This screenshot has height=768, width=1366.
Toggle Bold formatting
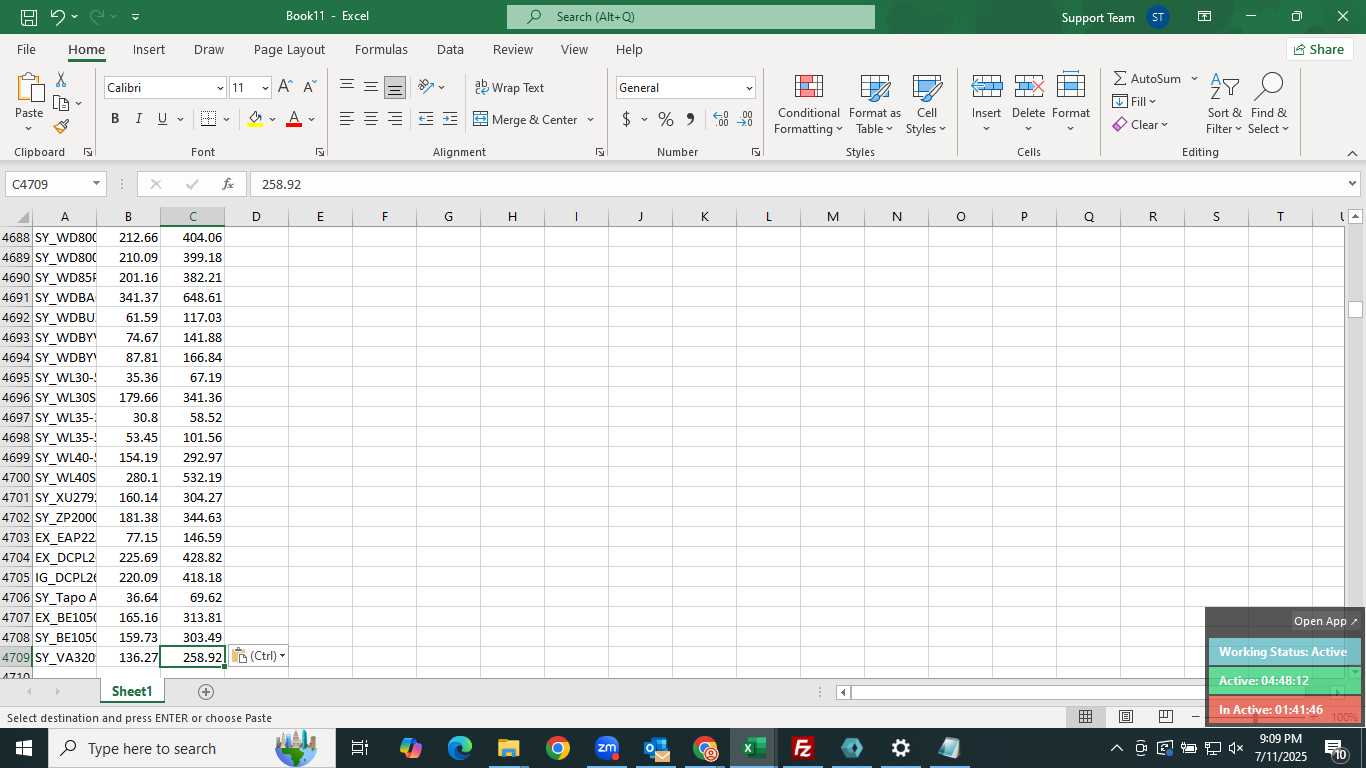(x=115, y=119)
